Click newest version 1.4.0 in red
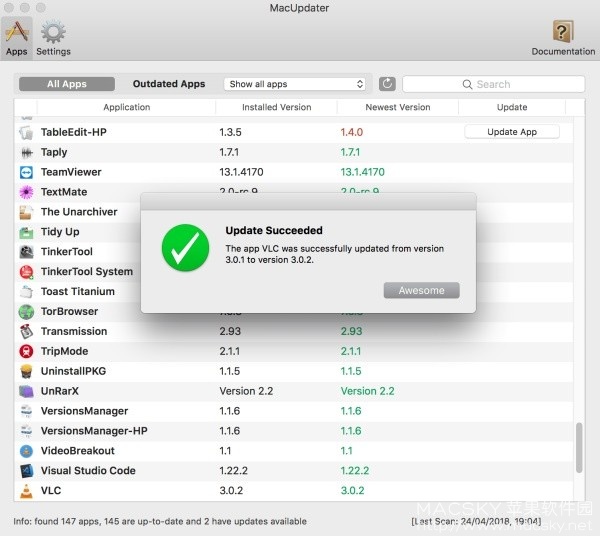 [x=352, y=132]
